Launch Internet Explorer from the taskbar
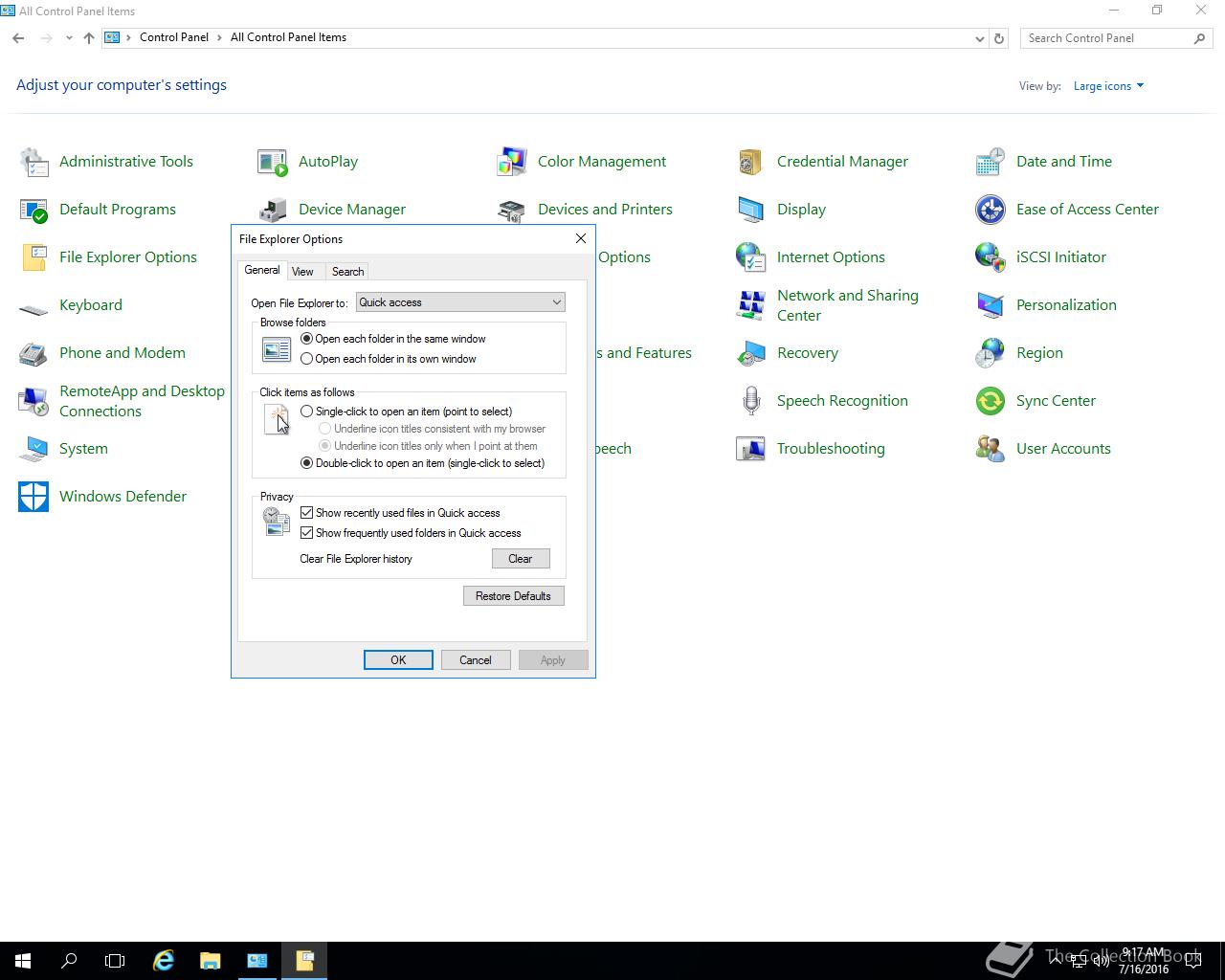This screenshot has height=980, width=1225. coord(164,961)
